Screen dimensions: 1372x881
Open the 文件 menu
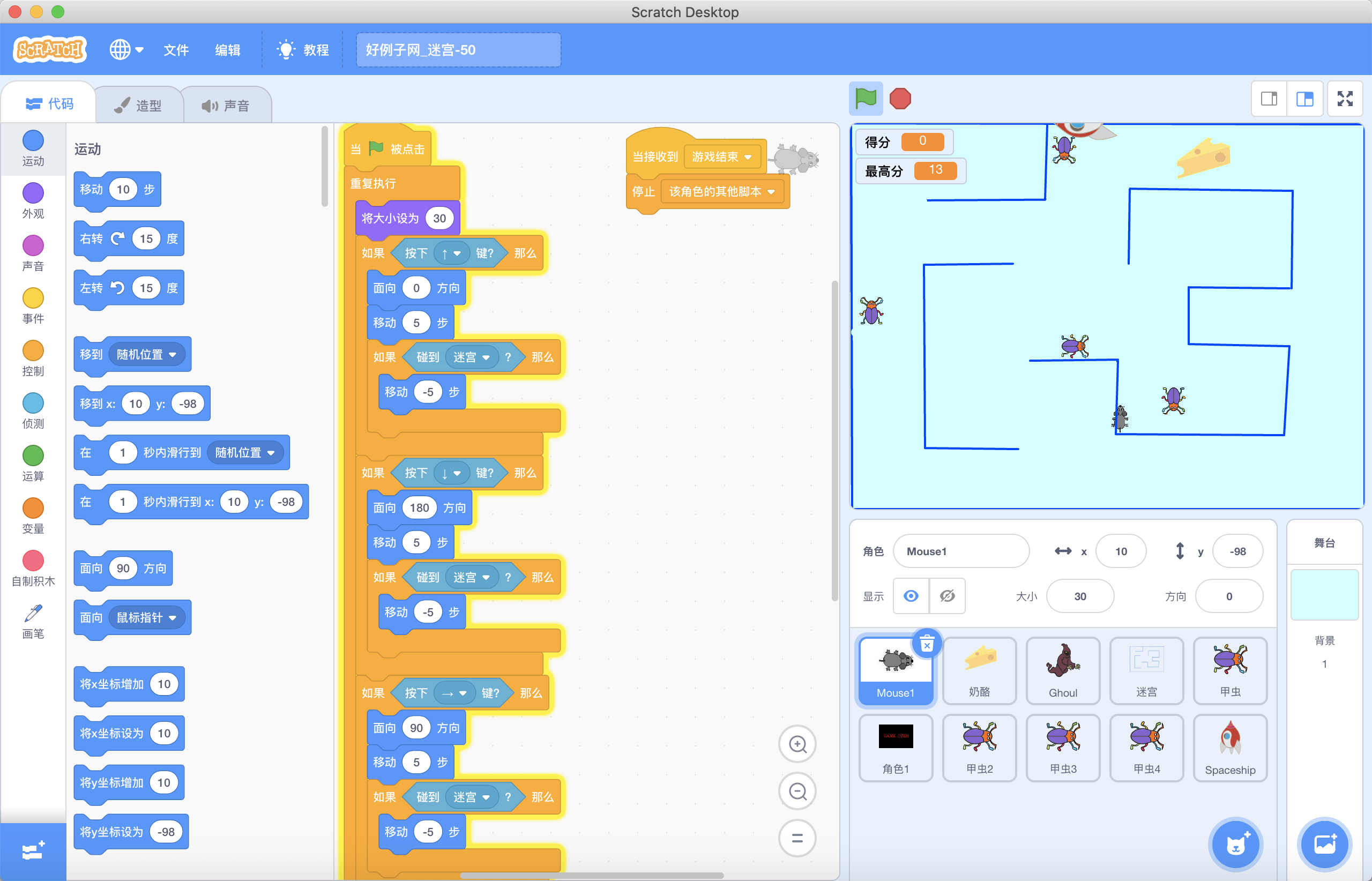click(x=176, y=50)
